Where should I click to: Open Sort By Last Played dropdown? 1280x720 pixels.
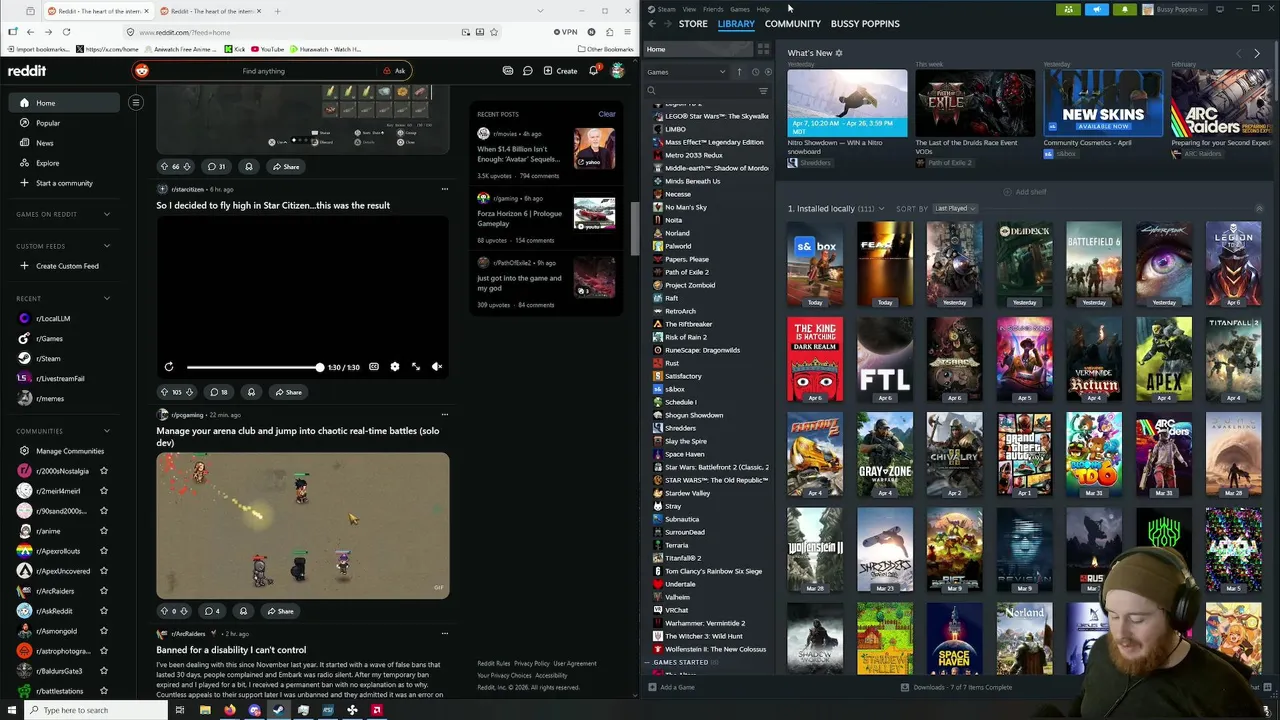tap(955, 209)
